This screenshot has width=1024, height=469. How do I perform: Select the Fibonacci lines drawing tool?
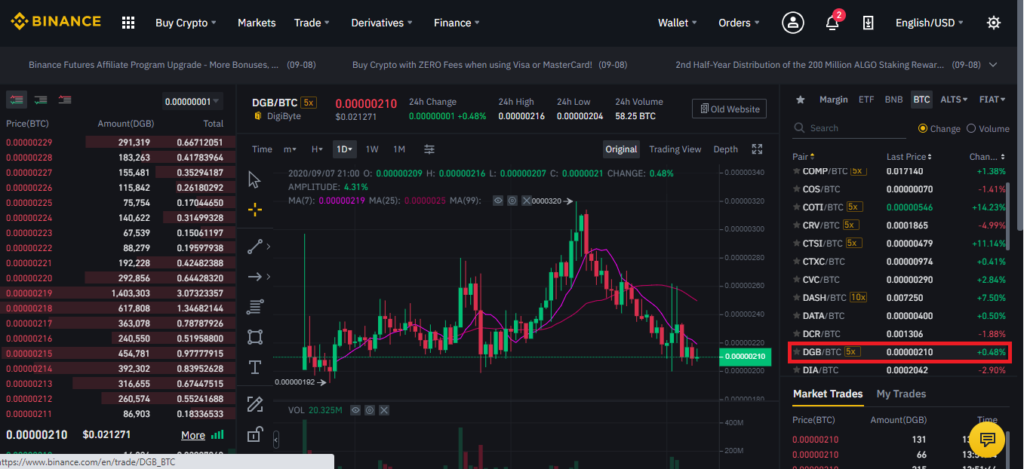pos(255,306)
